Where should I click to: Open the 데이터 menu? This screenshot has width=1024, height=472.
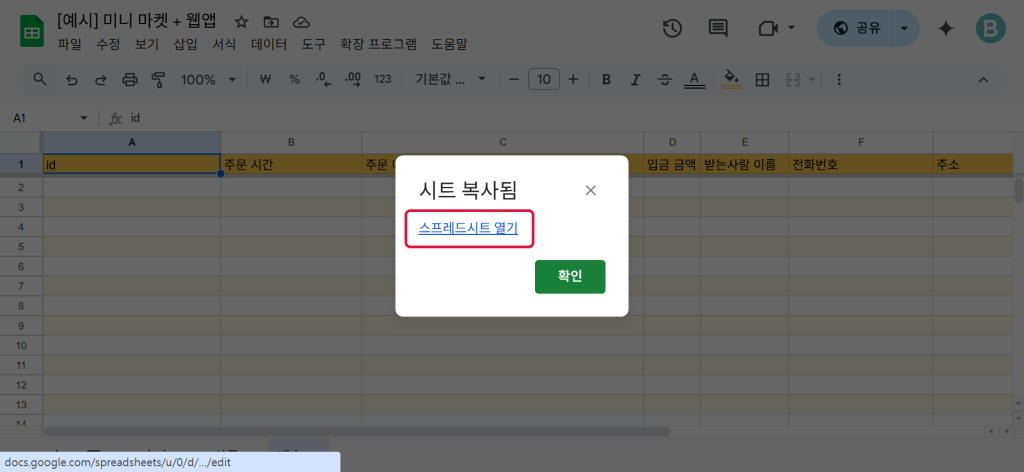269,44
